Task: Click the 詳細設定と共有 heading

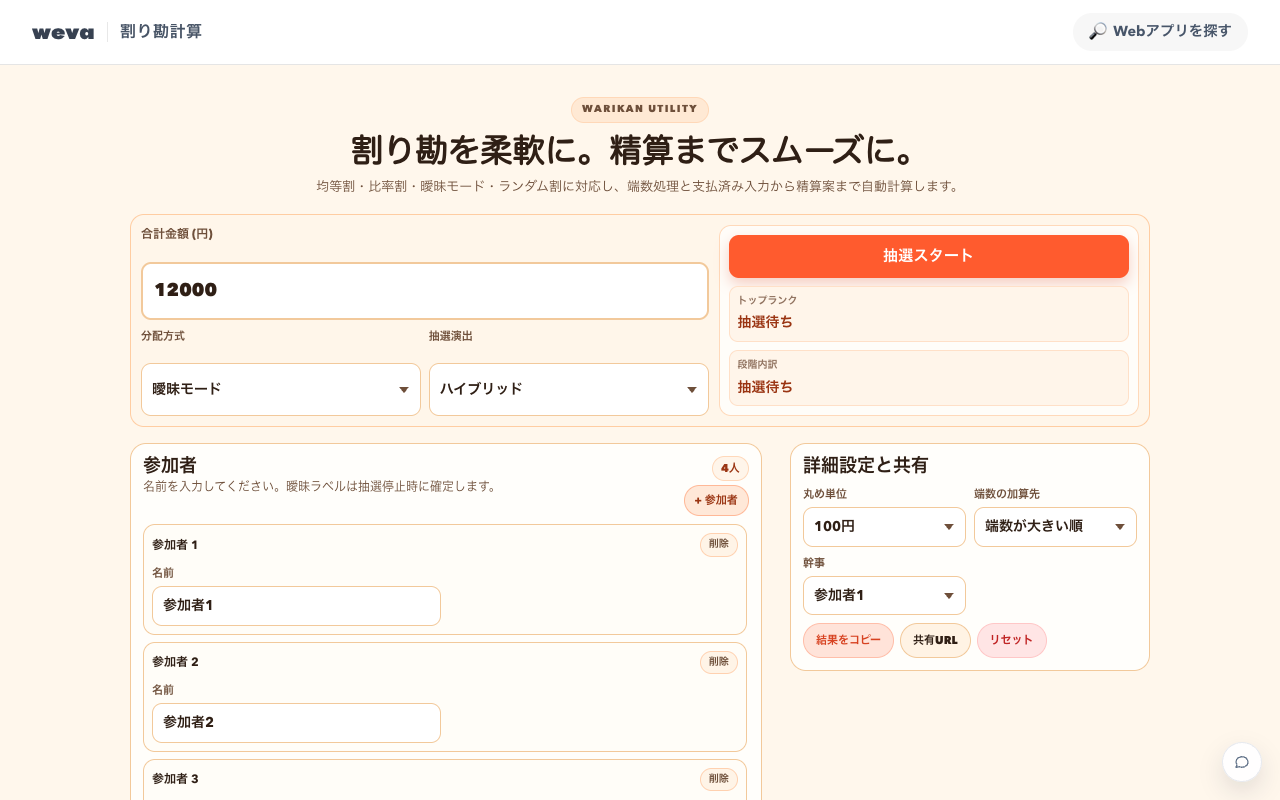Action: (x=866, y=465)
